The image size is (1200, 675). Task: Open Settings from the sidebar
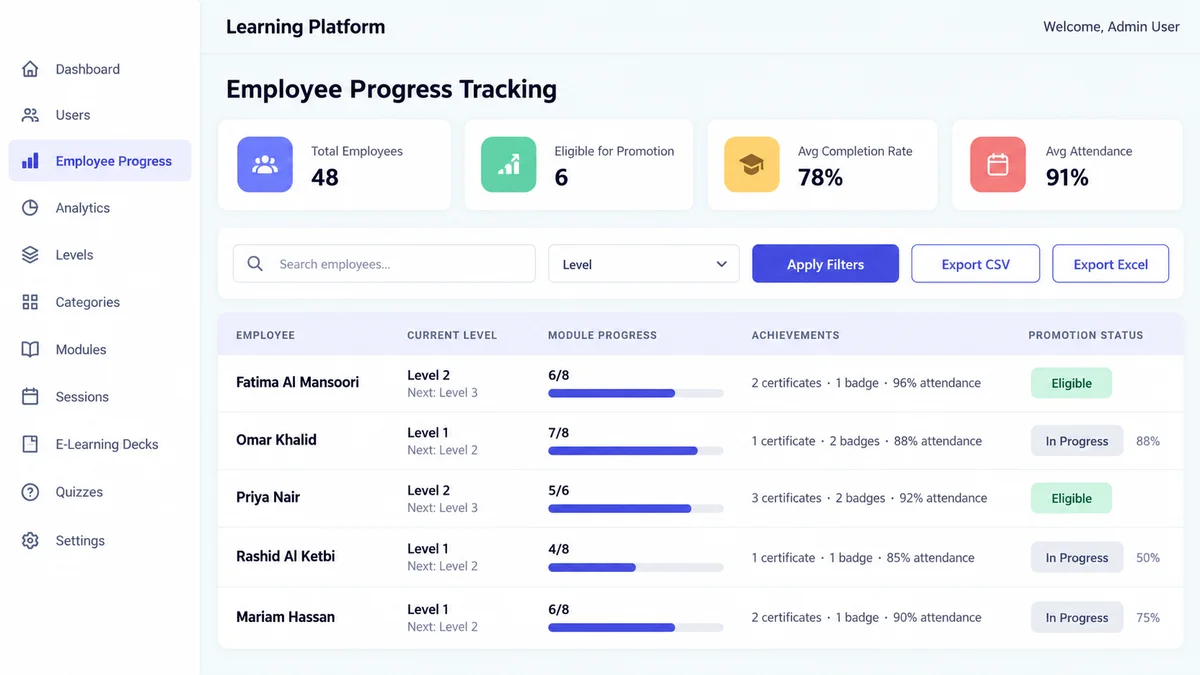[x=100, y=540]
